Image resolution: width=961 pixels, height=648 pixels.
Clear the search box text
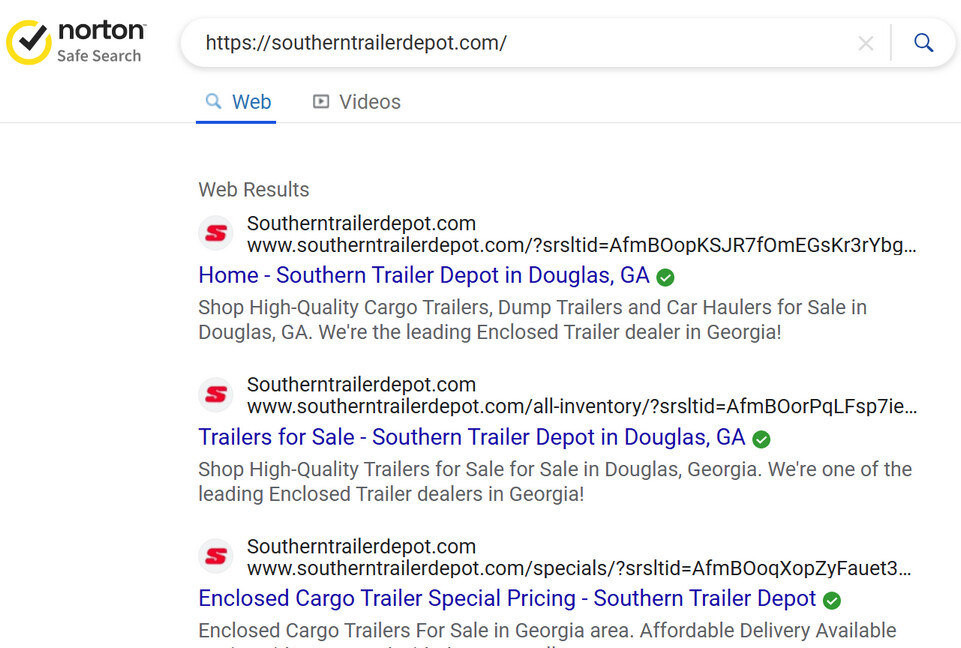(865, 43)
